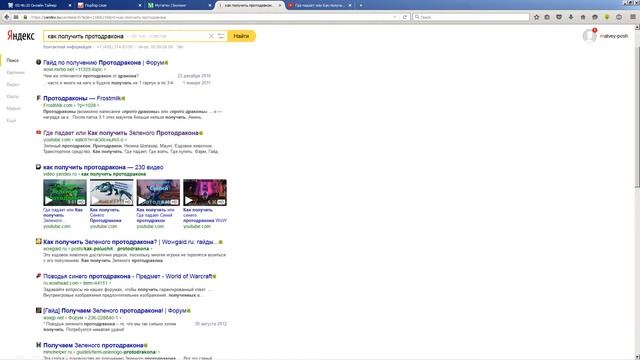Open the bookmarks list icon in the toolbar

(x=547, y=17)
